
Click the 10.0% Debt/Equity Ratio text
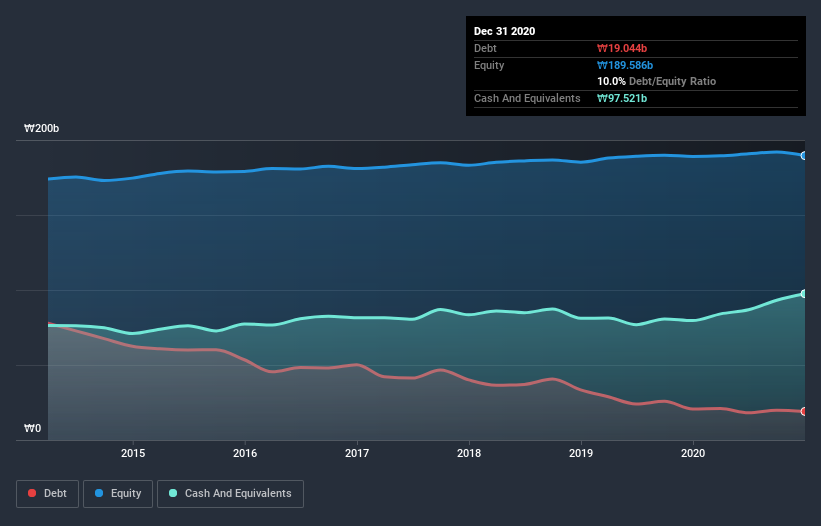click(x=656, y=81)
